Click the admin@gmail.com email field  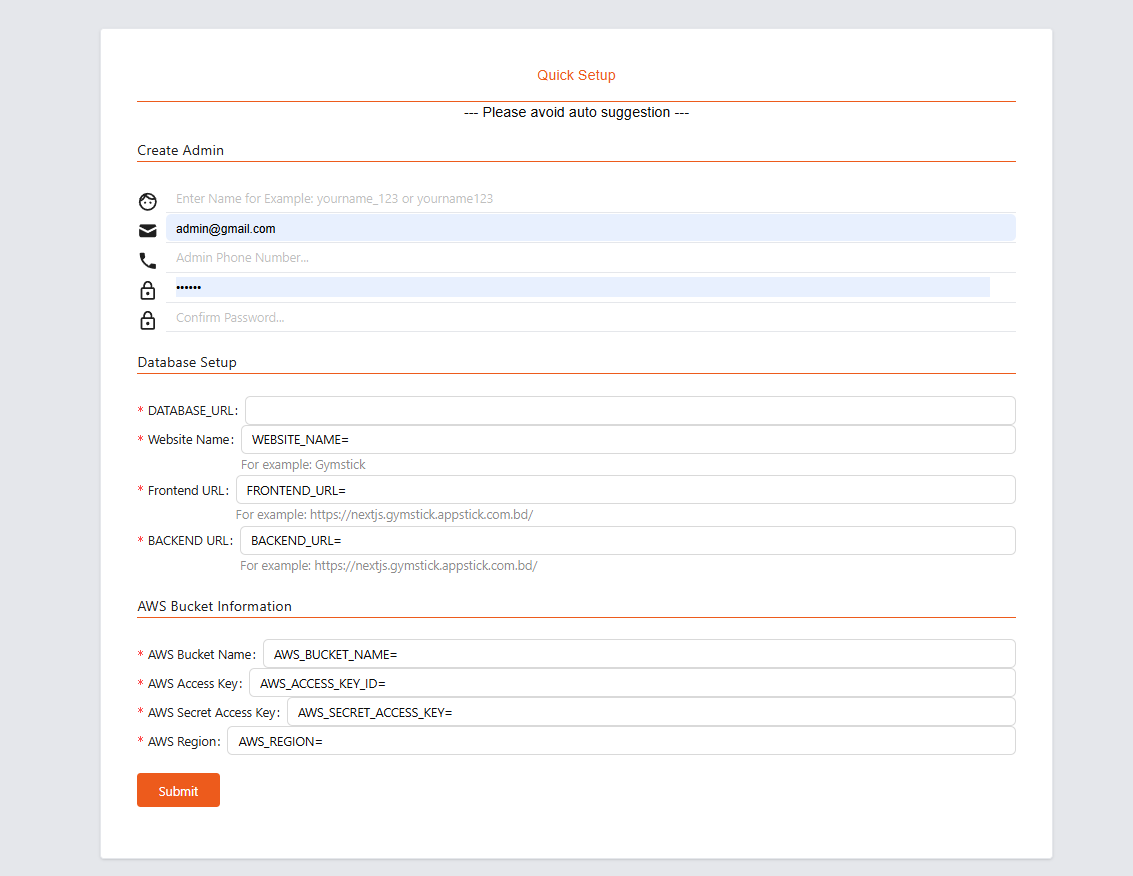pyautogui.click(x=590, y=228)
